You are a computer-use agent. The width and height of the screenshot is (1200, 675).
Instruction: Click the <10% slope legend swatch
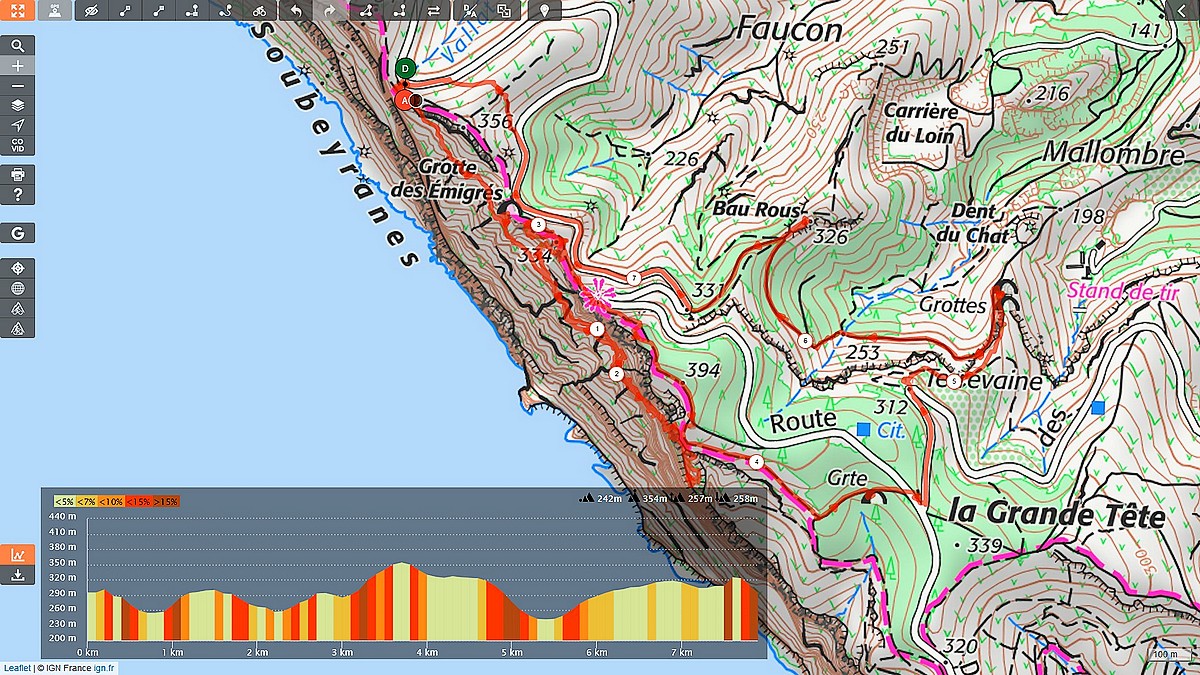[x=112, y=501]
